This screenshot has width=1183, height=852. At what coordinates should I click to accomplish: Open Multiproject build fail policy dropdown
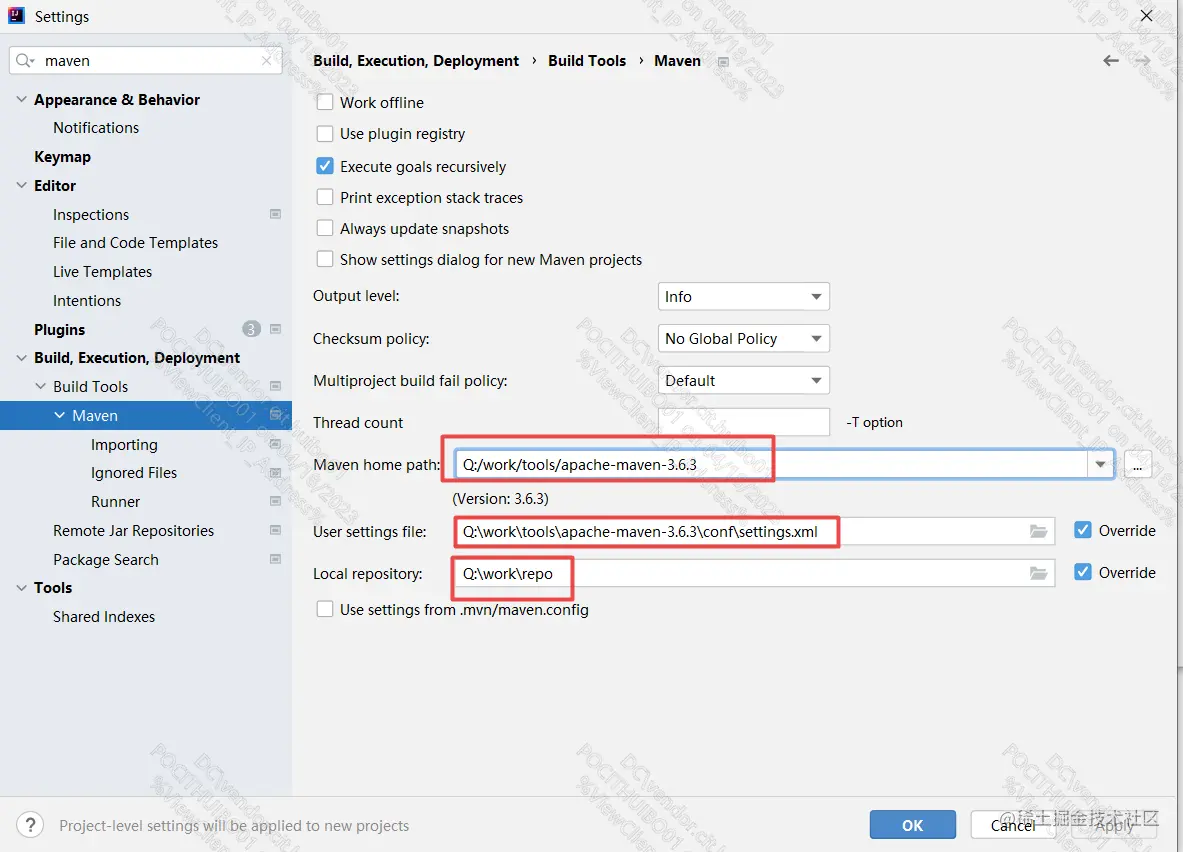point(743,380)
